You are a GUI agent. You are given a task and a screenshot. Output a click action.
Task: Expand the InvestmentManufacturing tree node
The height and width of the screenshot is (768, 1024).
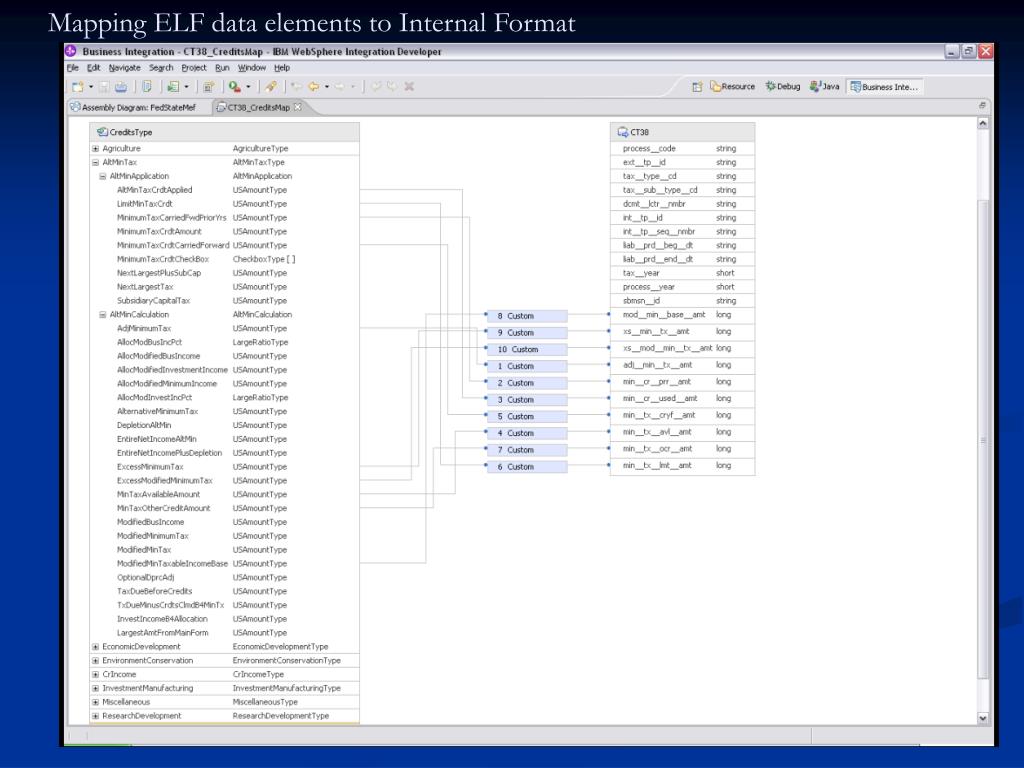95,688
